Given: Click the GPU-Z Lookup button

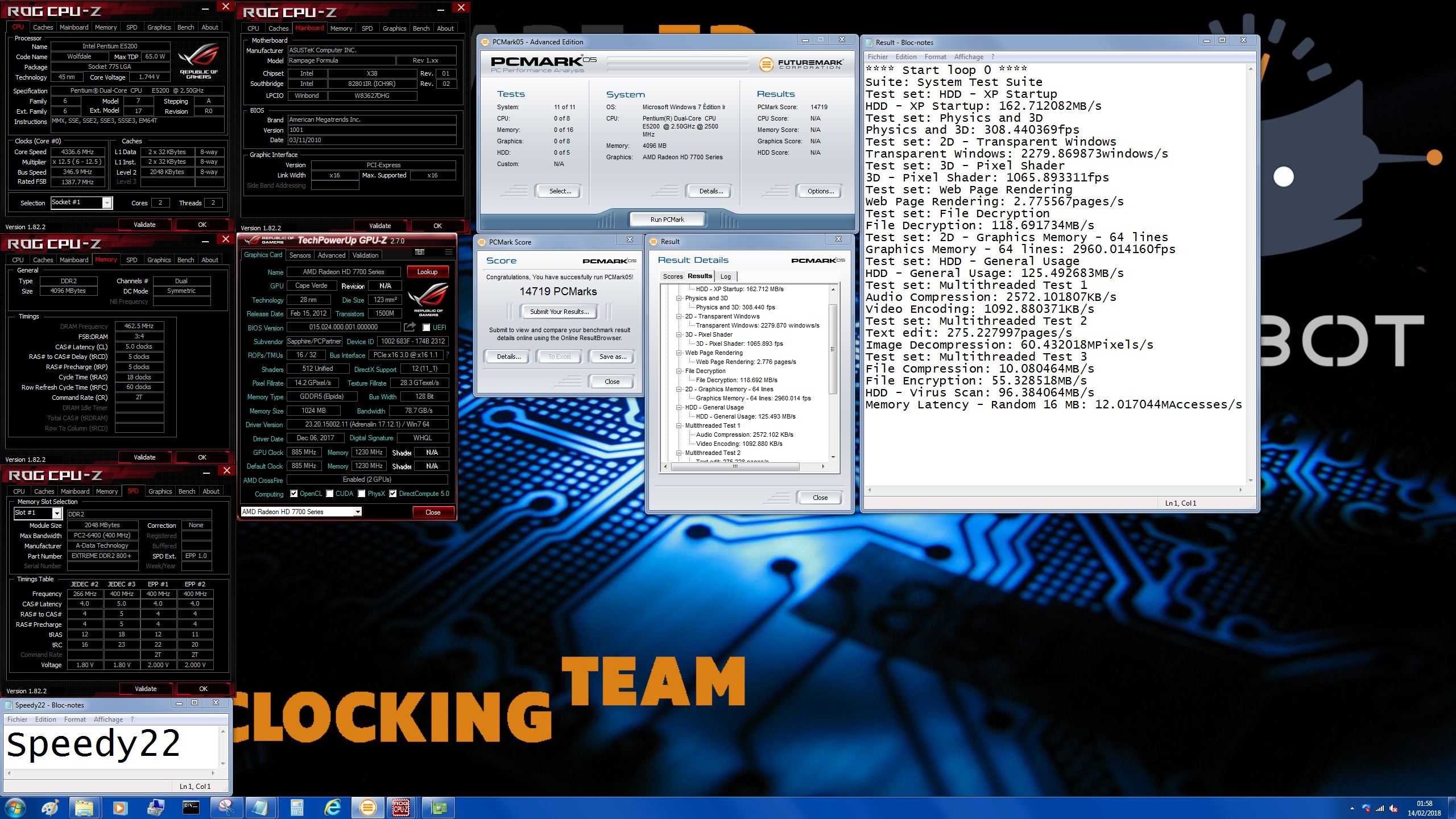Looking at the screenshot, I should [427, 272].
